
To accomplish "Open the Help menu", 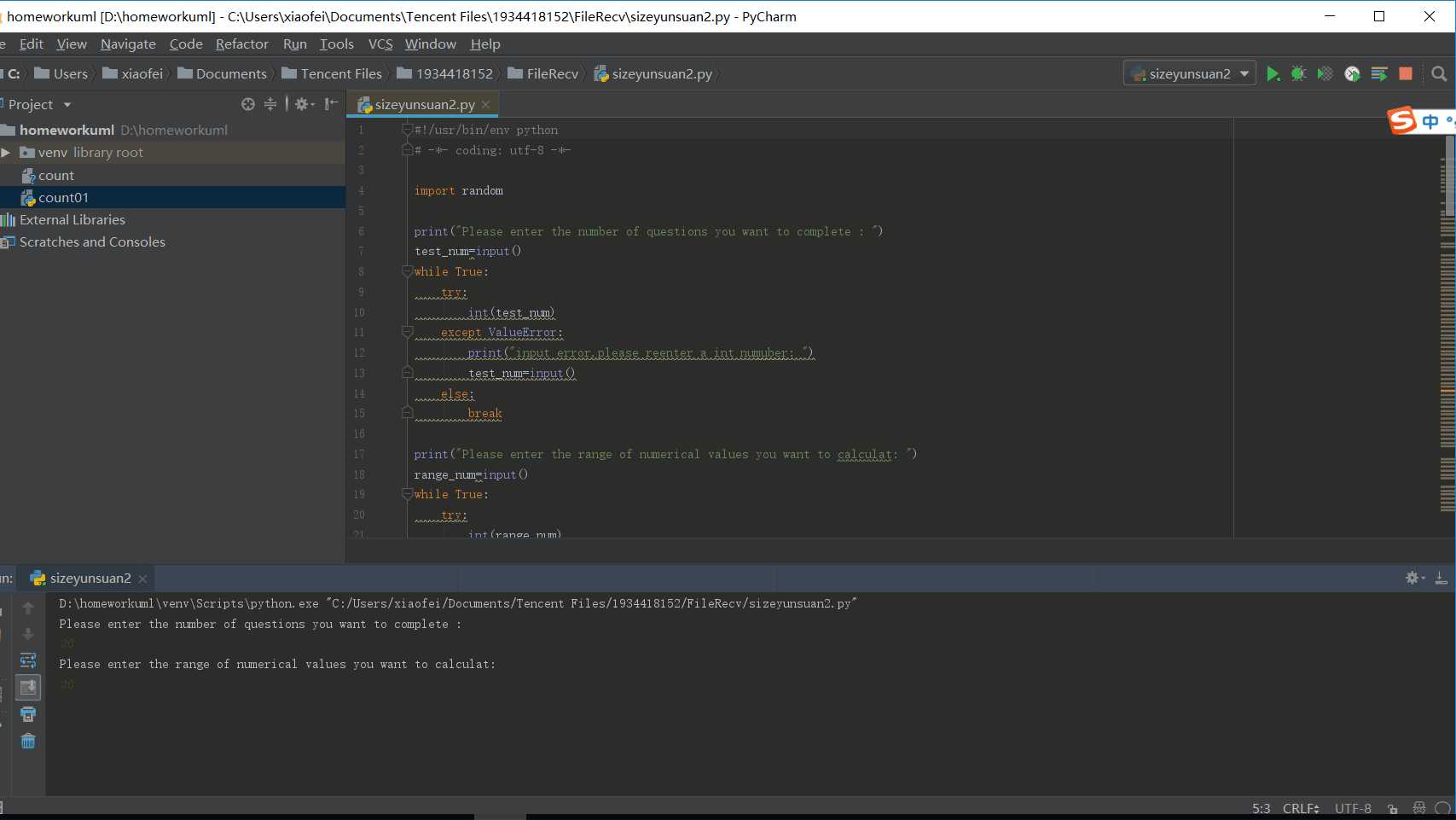I will click(485, 44).
